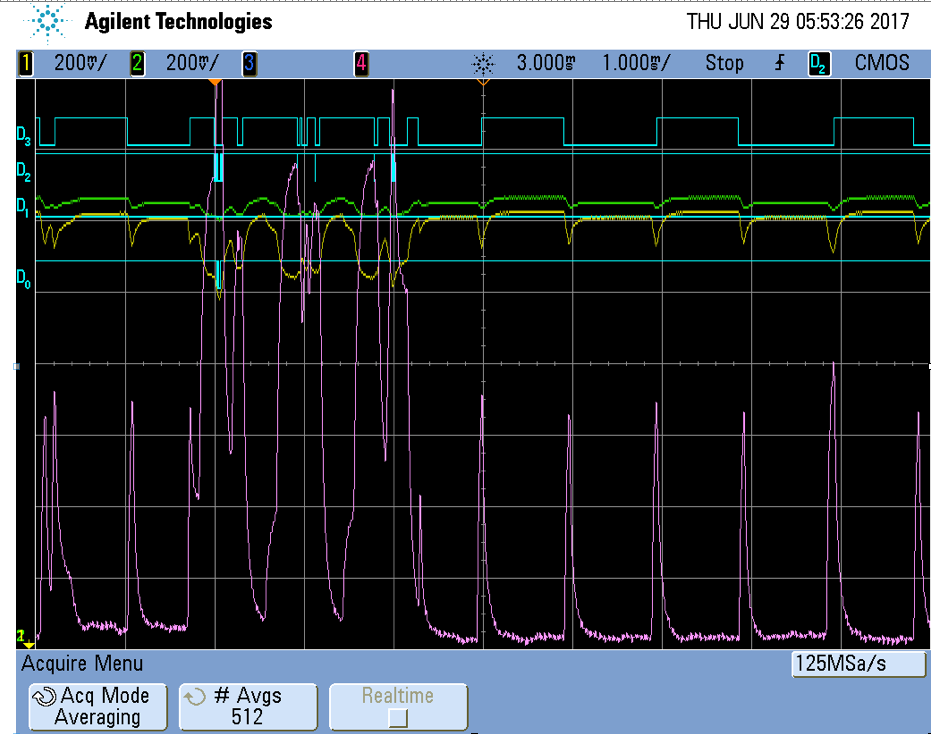Click the CMOS threshold label
The image size is (931, 734).
[882, 63]
